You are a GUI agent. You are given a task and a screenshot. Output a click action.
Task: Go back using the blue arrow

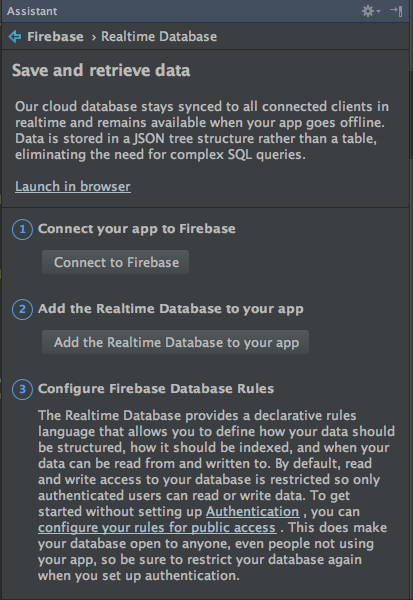coord(15,37)
